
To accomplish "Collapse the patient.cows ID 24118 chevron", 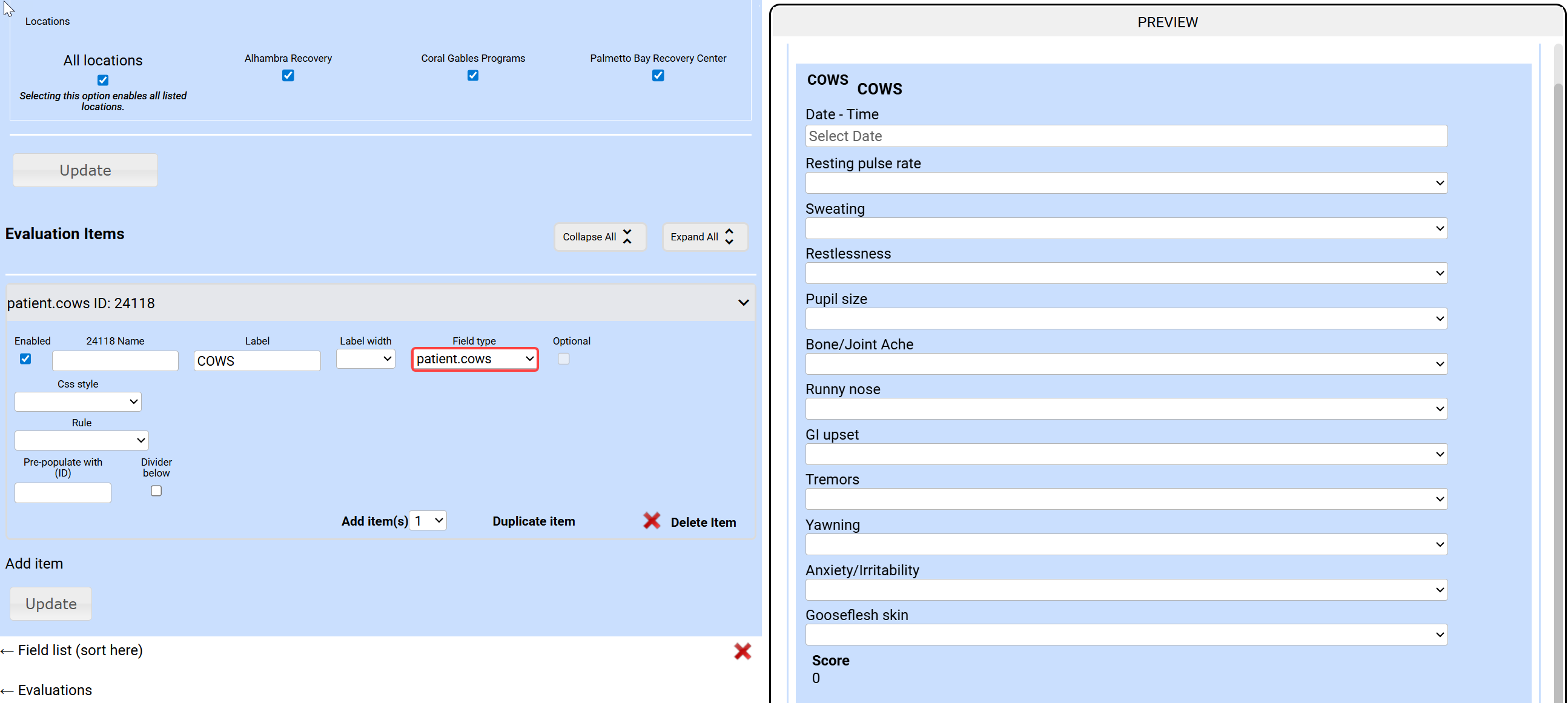I will pos(743,303).
